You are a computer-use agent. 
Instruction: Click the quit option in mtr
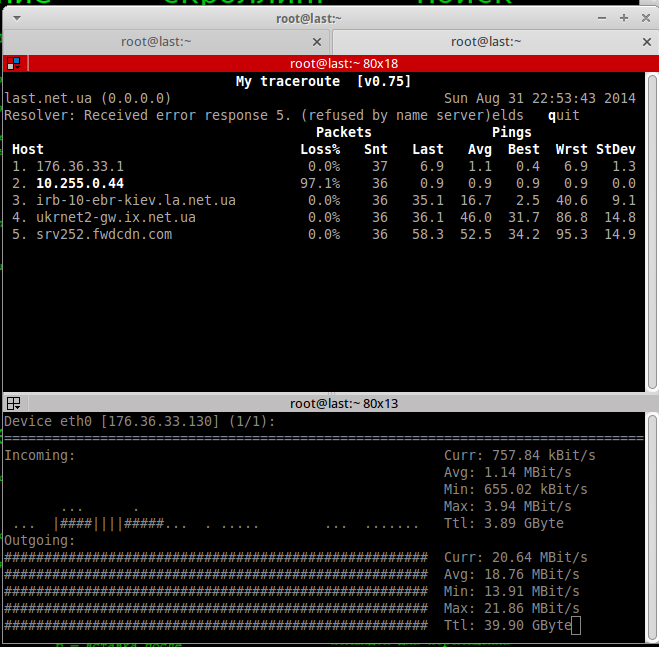tap(563, 115)
